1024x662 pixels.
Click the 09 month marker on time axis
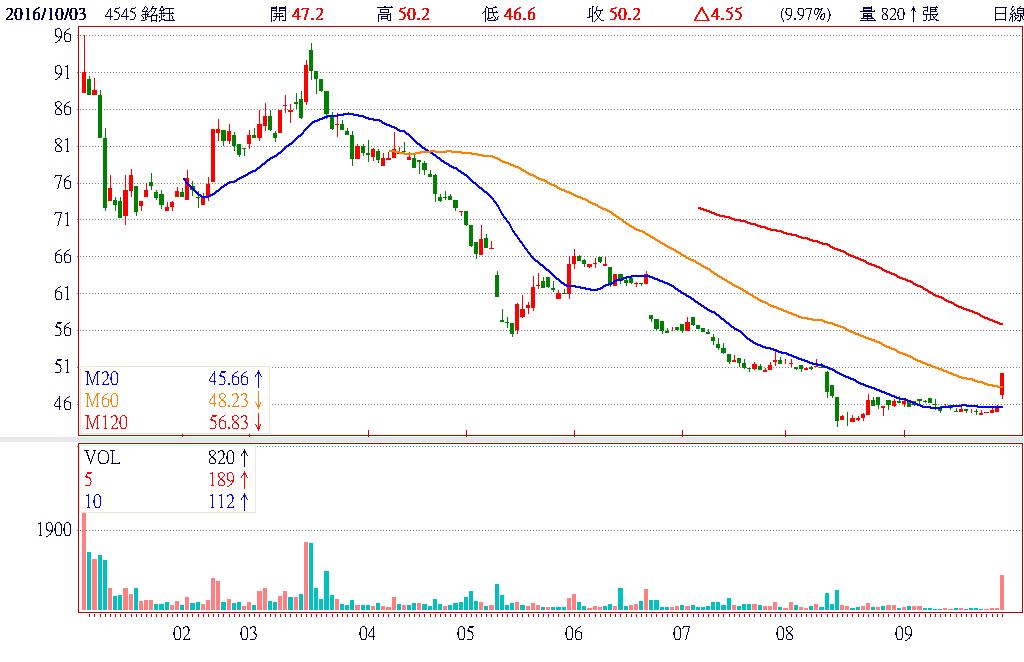[x=904, y=633]
